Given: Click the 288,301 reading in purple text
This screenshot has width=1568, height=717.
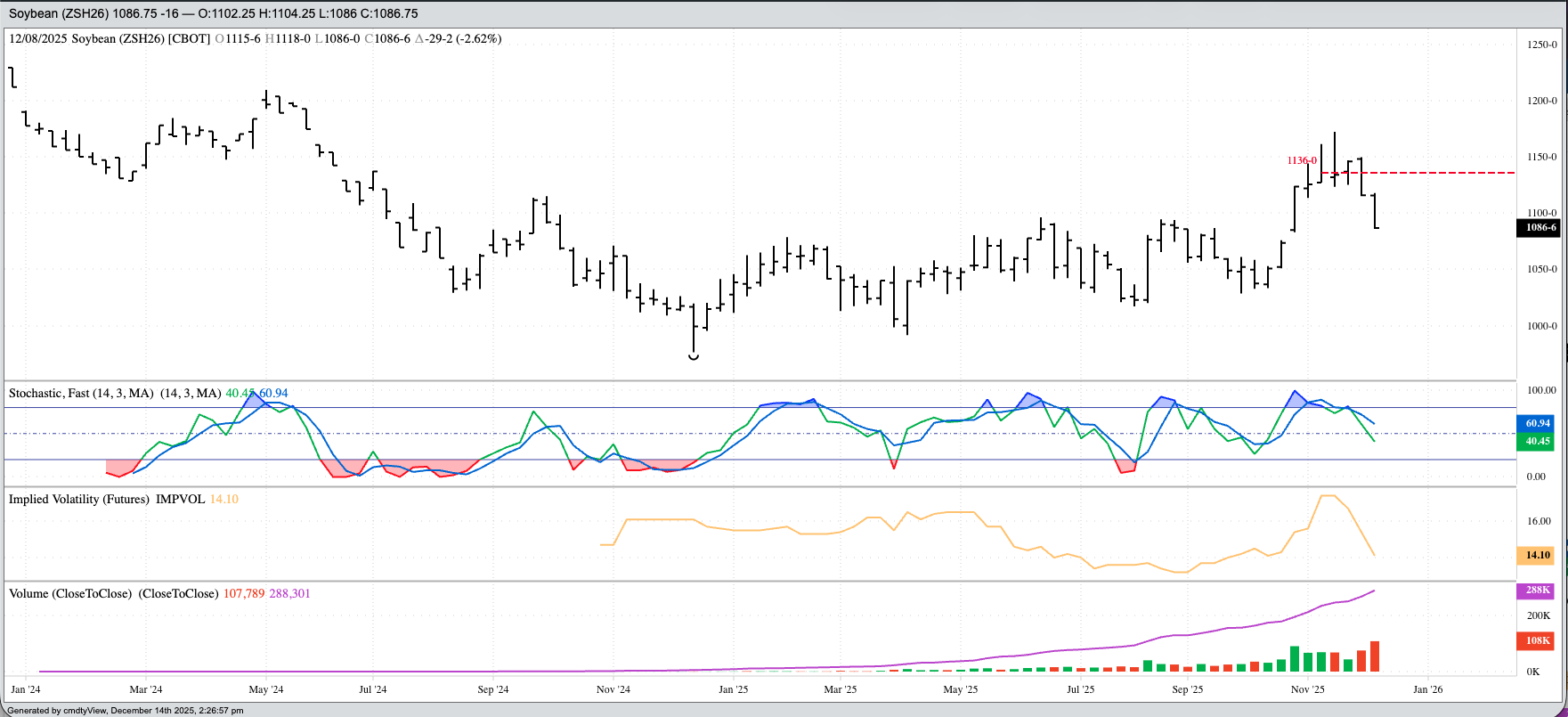Looking at the screenshot, I should coord(289,594).
